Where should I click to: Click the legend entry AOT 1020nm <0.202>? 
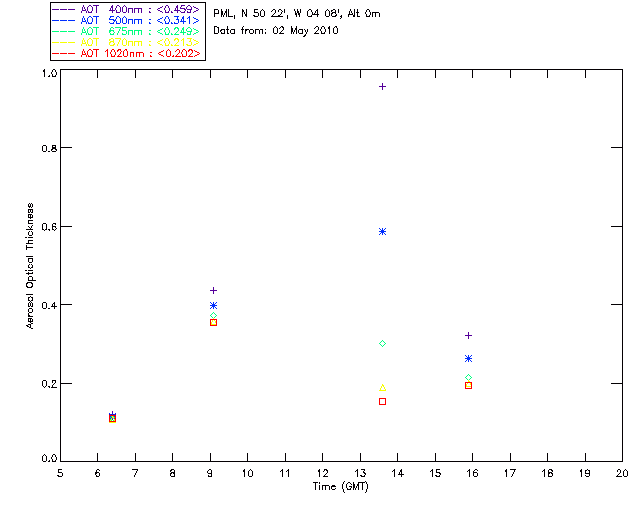click(126, 53)
